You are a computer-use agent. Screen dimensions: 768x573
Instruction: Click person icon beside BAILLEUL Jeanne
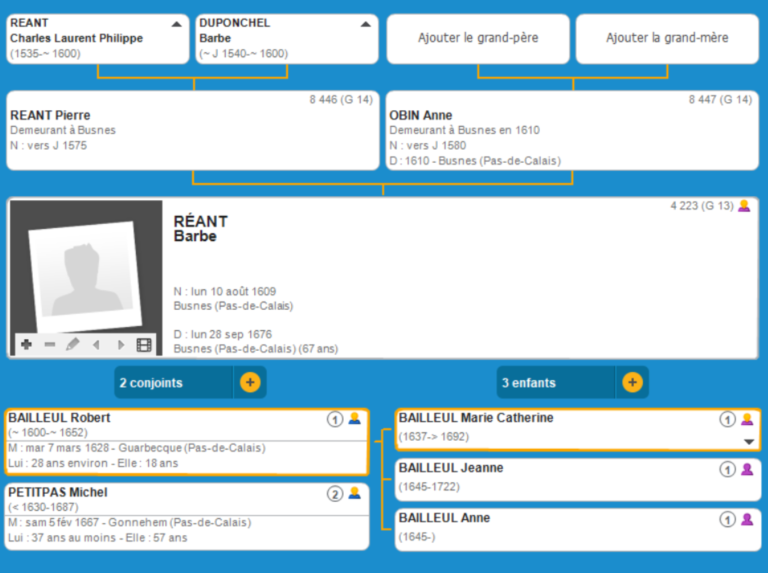(x=746, y=469)
